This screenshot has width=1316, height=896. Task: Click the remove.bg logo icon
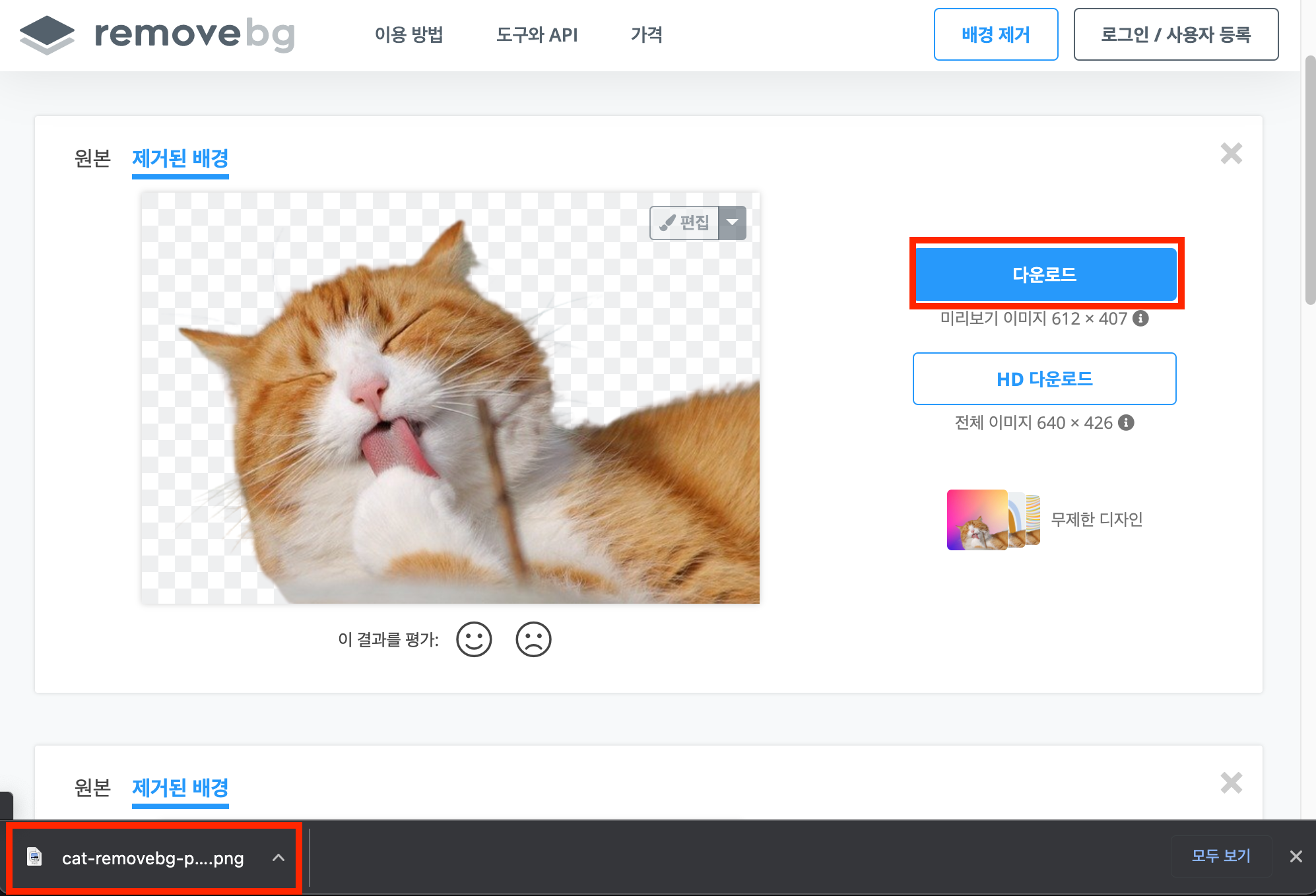click(x=47, y=34)
